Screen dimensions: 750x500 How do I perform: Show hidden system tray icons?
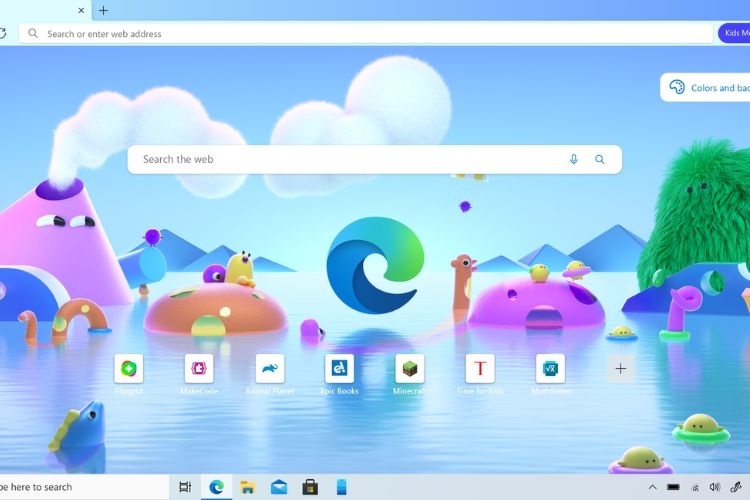[x=652, y=487]
